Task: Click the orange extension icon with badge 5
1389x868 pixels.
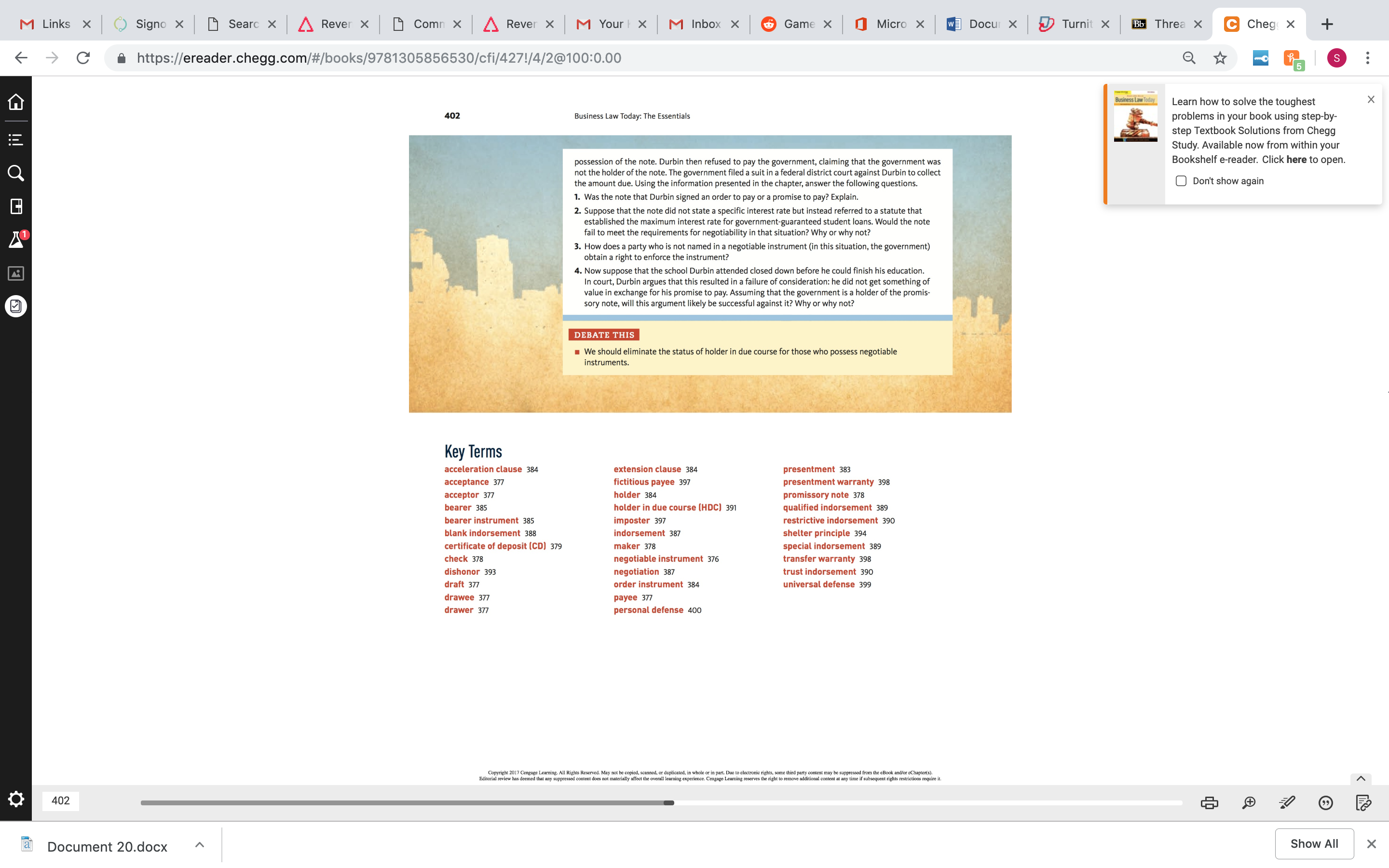Action: (1293, 59)
